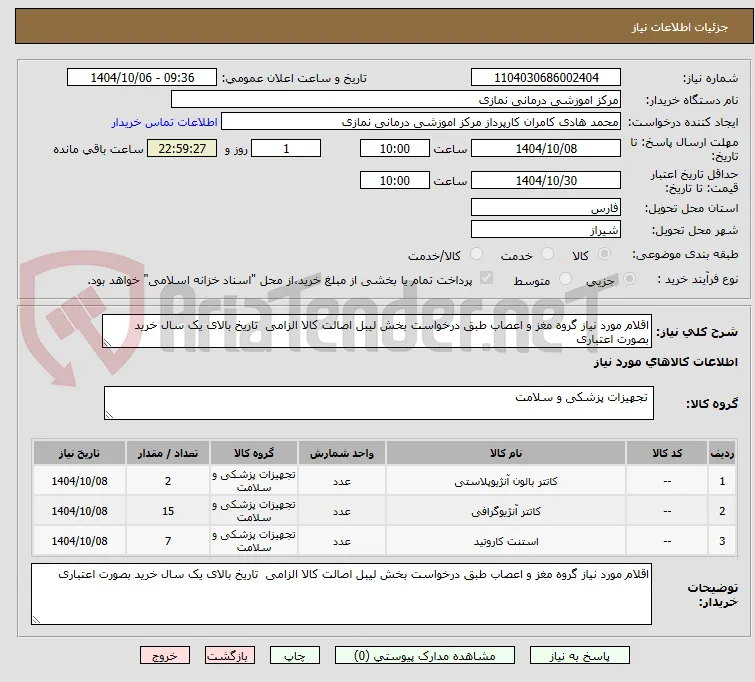Click the نام کالا column header

[x=506, y=453]
